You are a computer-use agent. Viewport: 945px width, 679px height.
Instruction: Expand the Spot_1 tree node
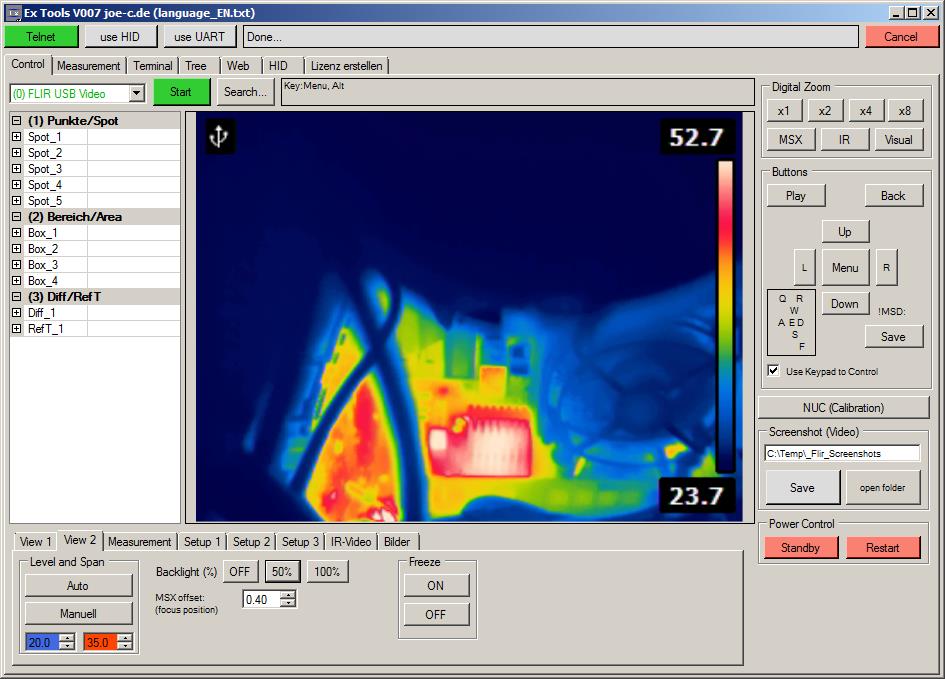17,137
